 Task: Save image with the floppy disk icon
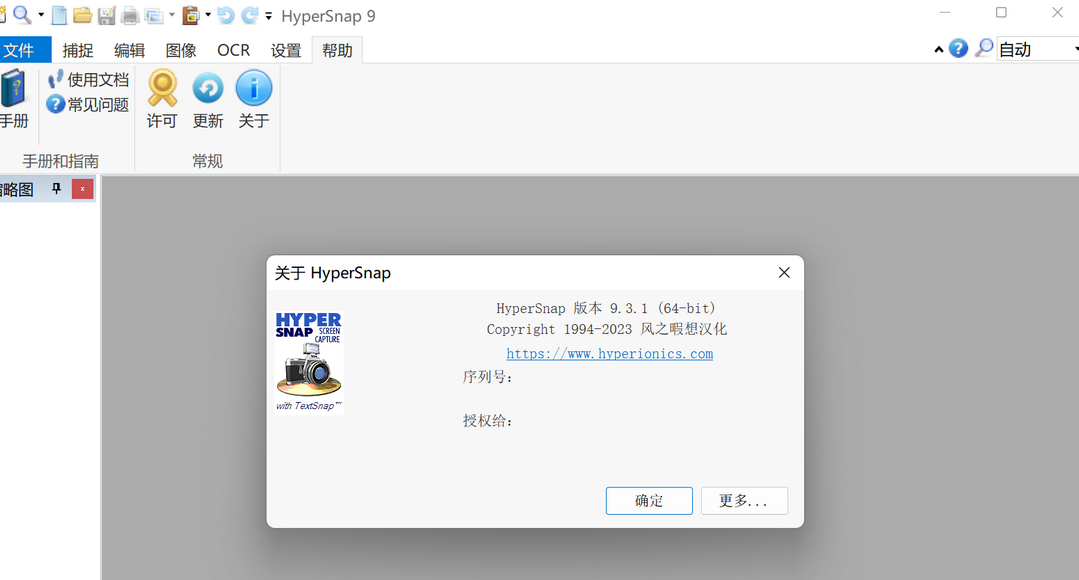(107, 15)
